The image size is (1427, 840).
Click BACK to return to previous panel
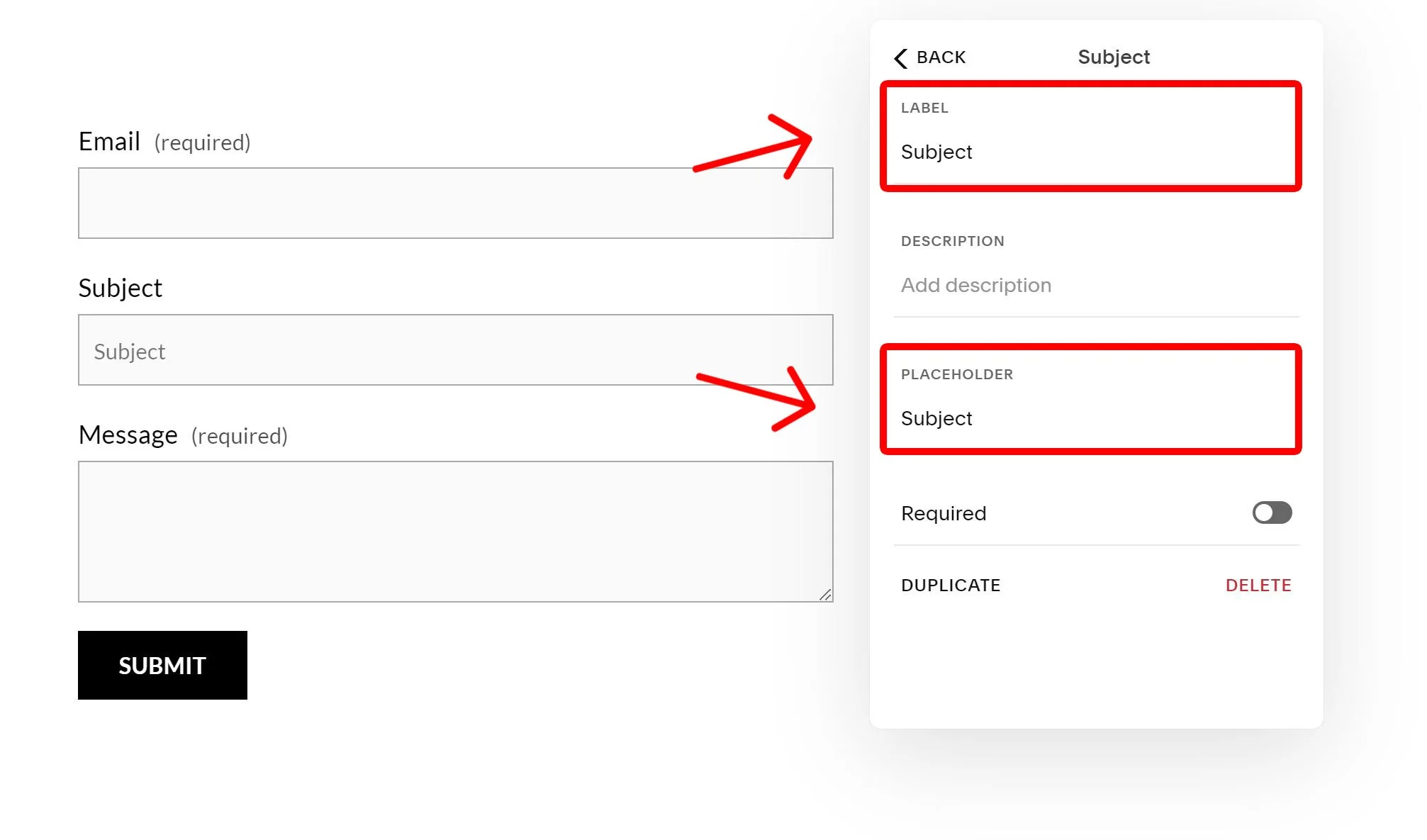click(x=941, y=57)
